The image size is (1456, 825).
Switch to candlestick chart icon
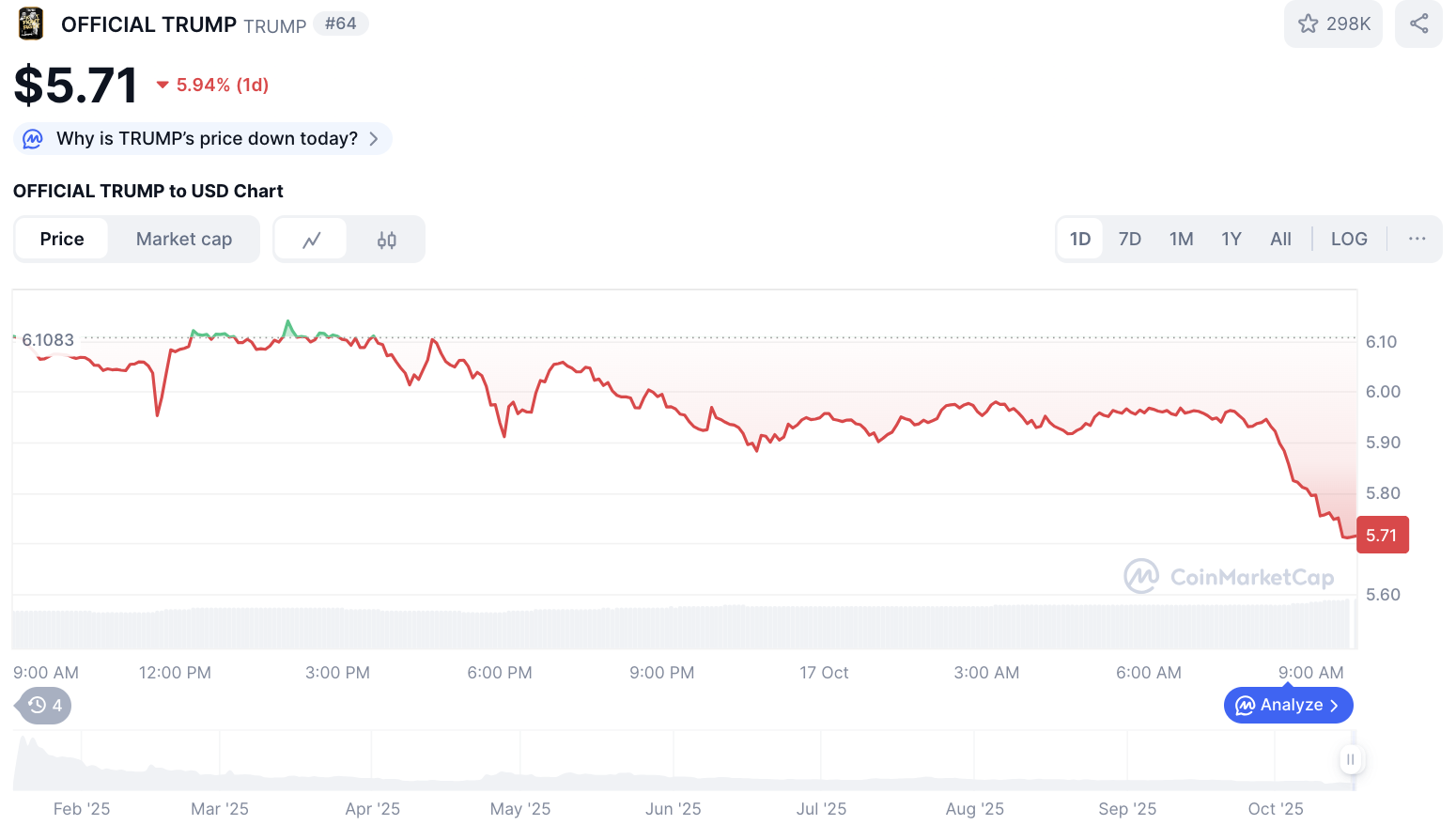[386, 240]
